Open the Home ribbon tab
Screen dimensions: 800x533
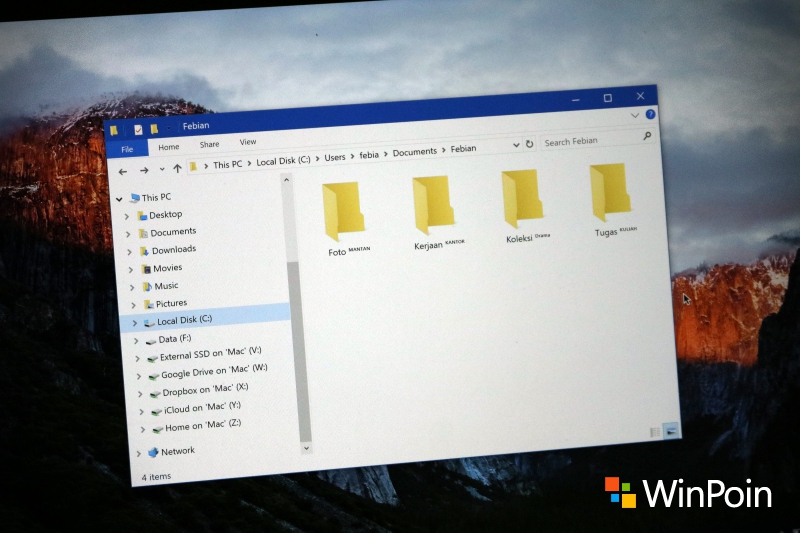(168, 147)
